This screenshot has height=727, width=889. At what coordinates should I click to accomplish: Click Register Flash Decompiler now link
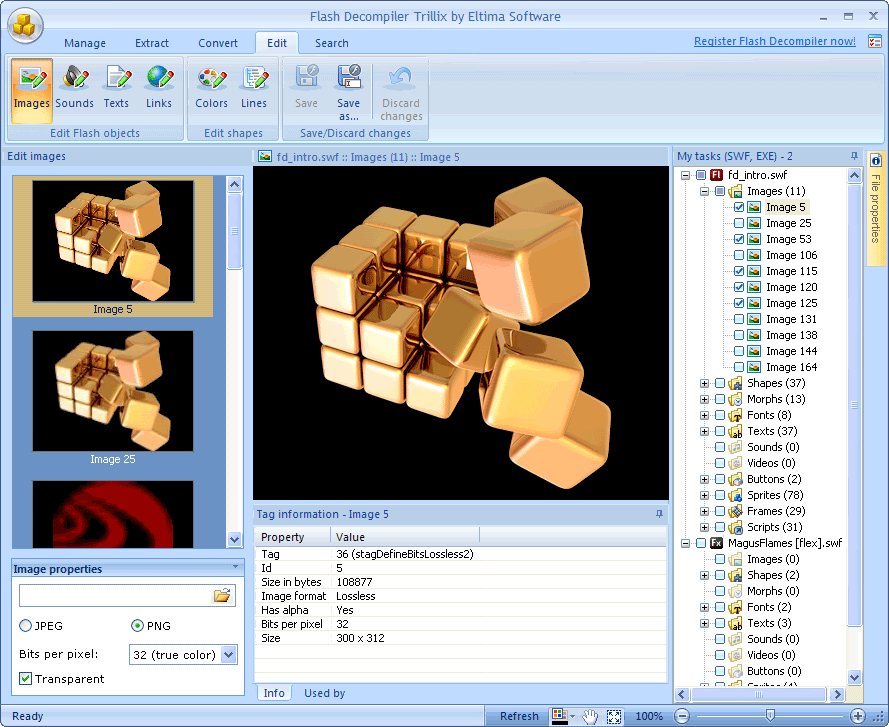pos(774,41)
